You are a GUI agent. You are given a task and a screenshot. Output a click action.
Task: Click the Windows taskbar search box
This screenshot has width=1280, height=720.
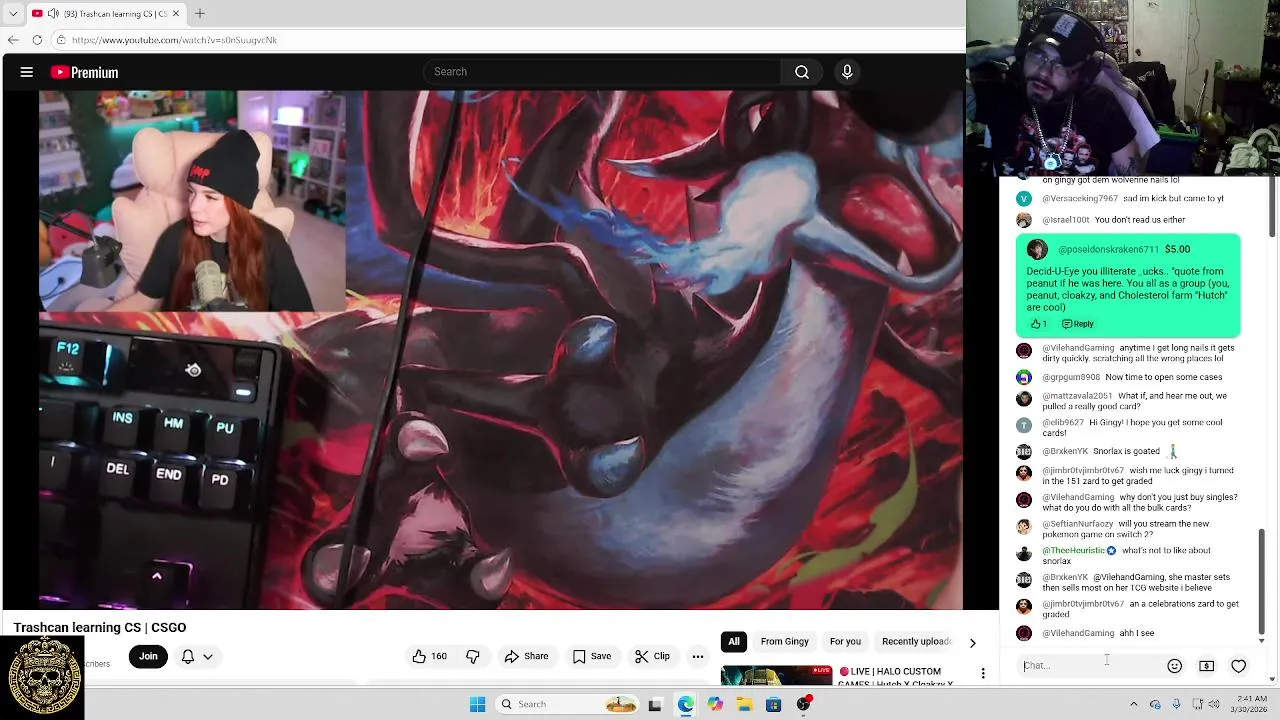[x=567, y=704]
